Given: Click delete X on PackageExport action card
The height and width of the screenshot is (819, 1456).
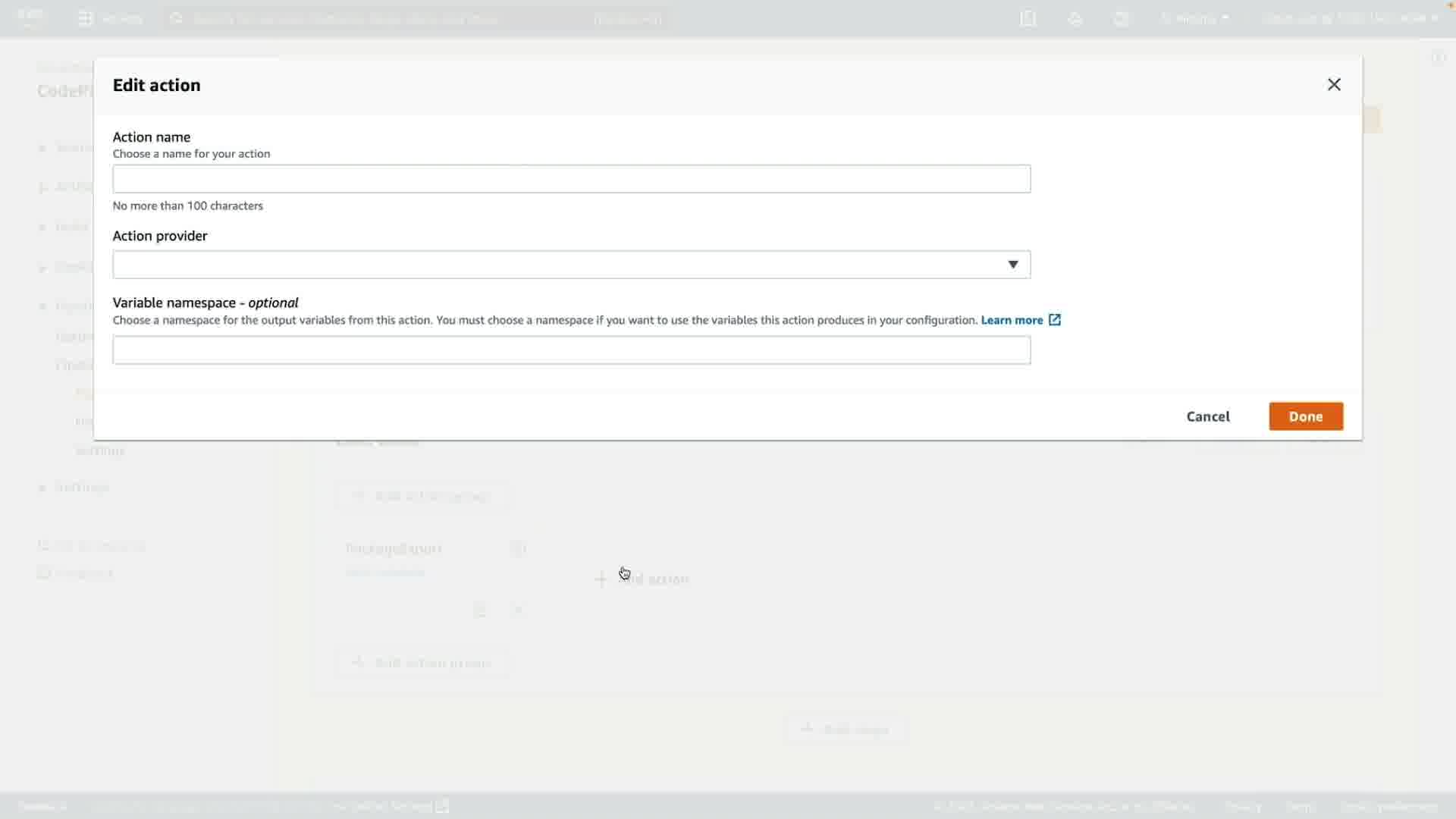Looking at the screenshot, I should click(519, 610).
